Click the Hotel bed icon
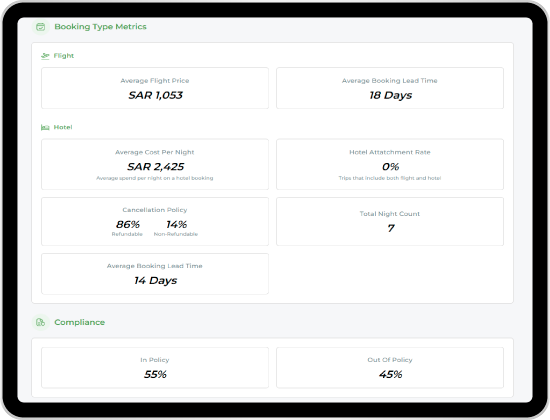 point(45,127)
